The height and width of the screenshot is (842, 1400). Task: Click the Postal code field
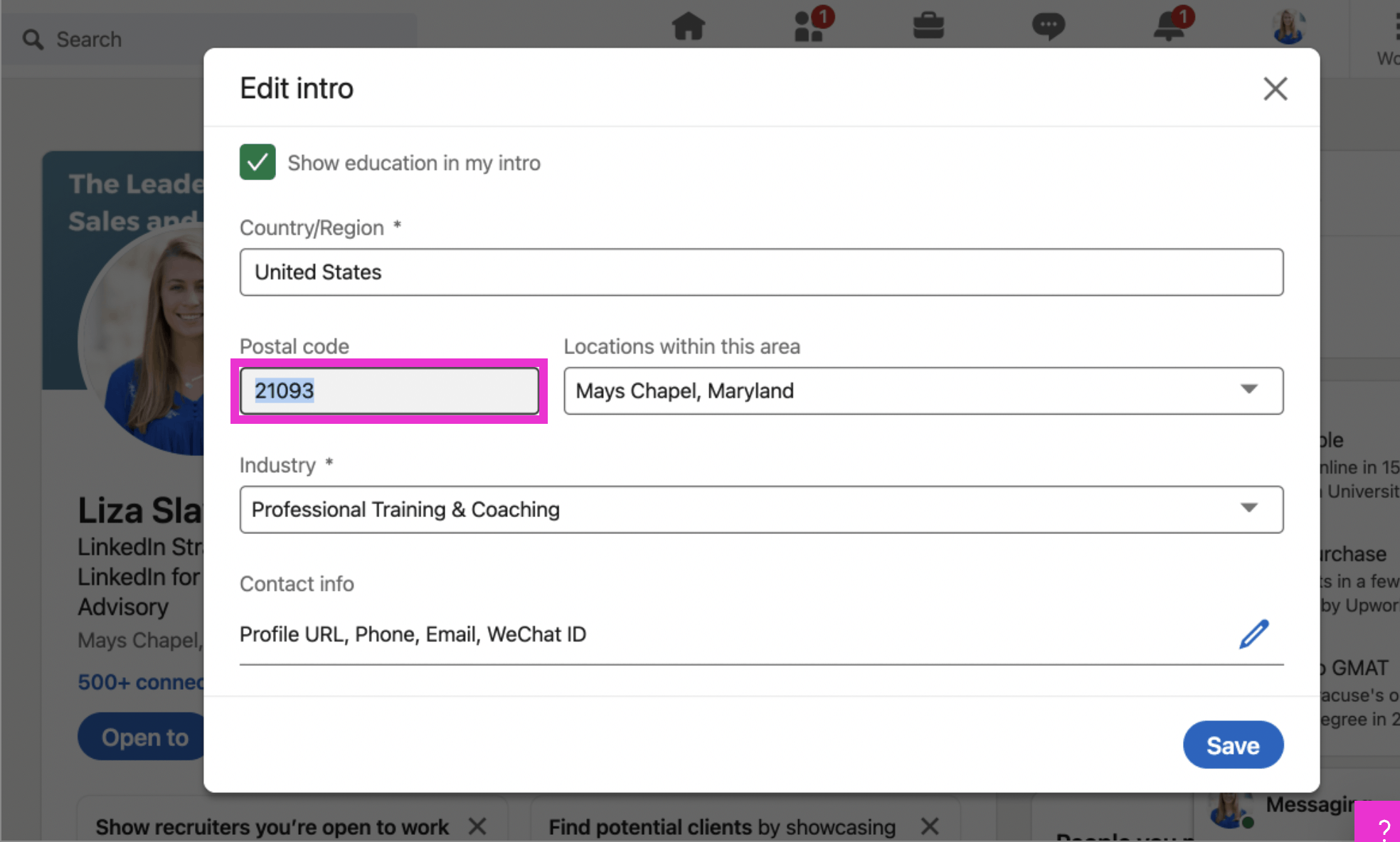coord(389,390)
